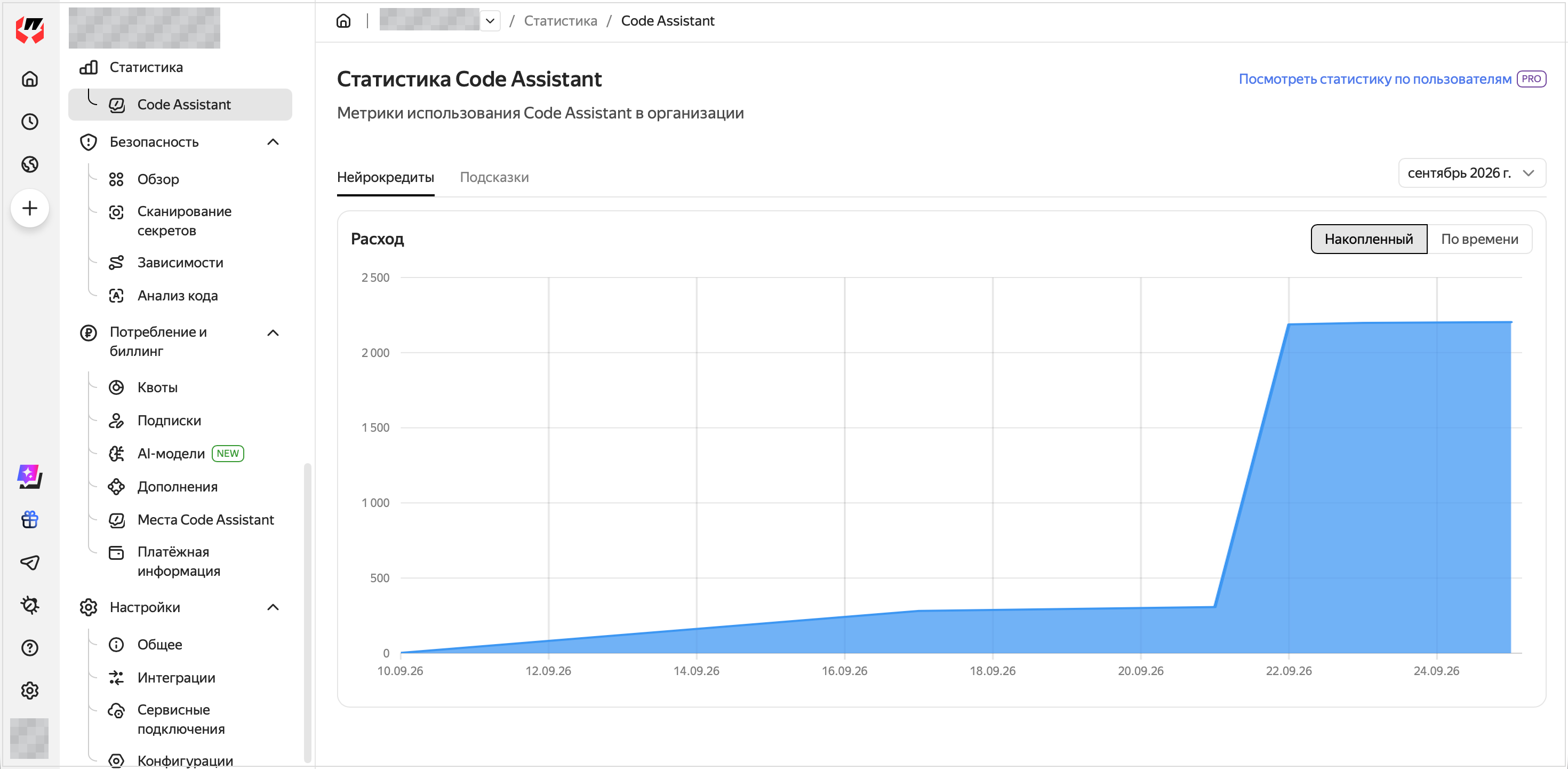Click the breadcrumb home icon

click(x=343, y=21)
